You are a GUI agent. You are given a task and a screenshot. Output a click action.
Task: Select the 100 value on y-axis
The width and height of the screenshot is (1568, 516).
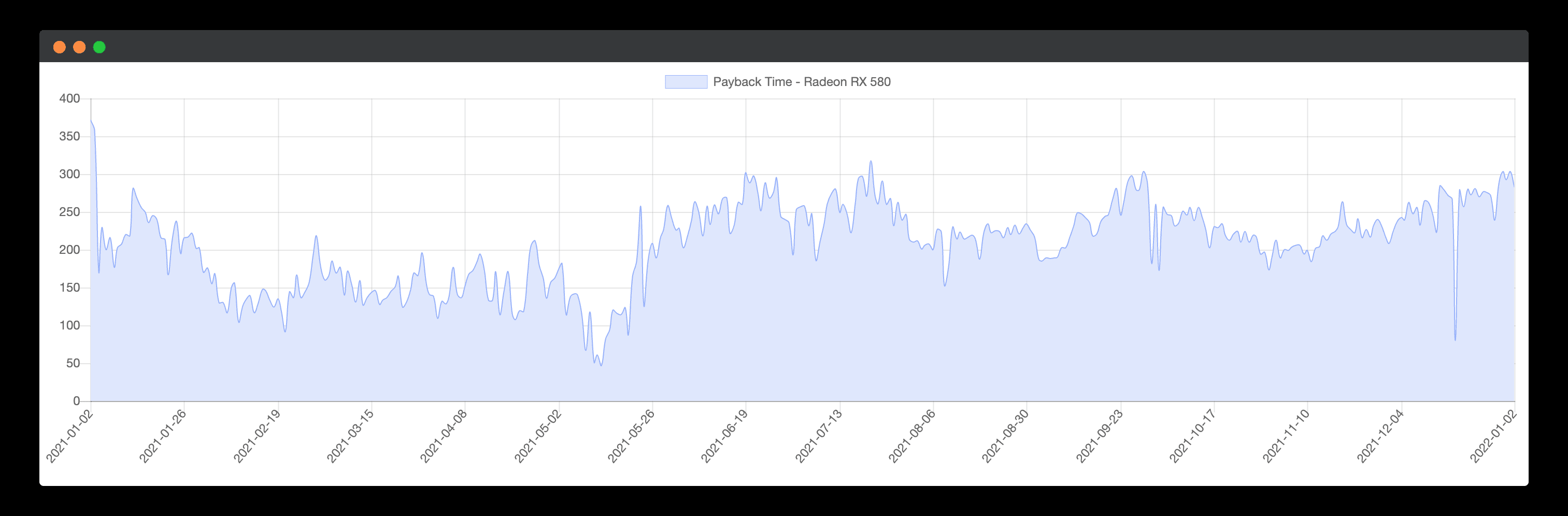tap(69, 325)
